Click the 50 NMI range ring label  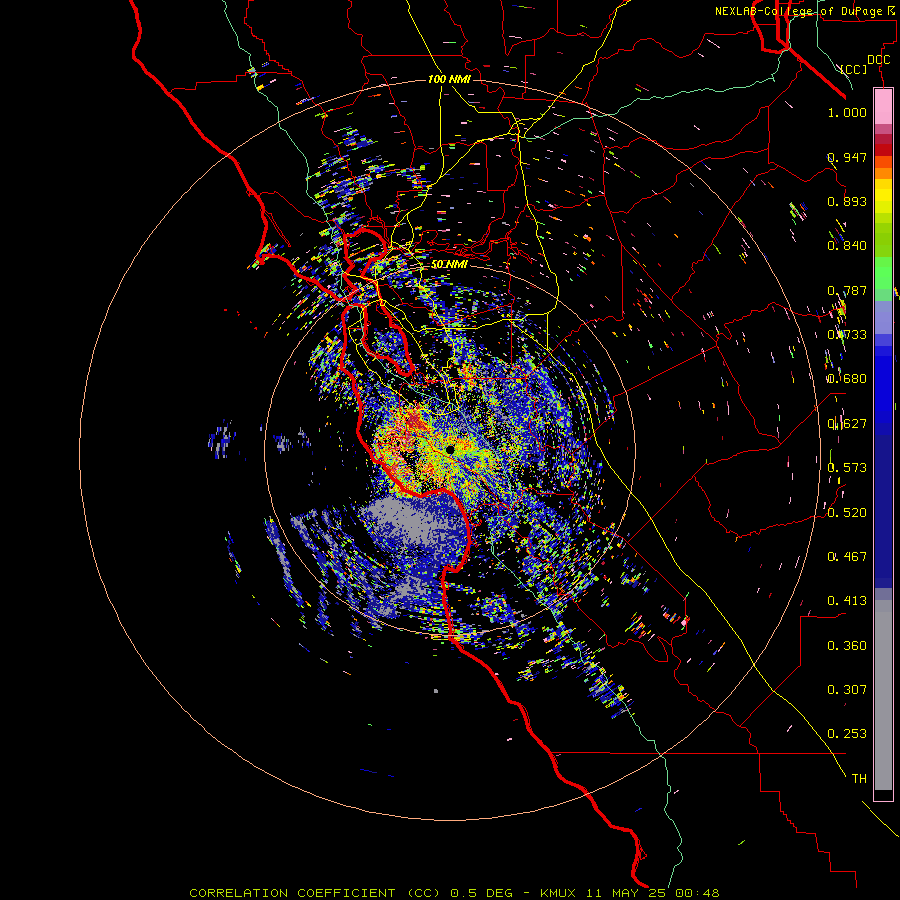(449, 264)
